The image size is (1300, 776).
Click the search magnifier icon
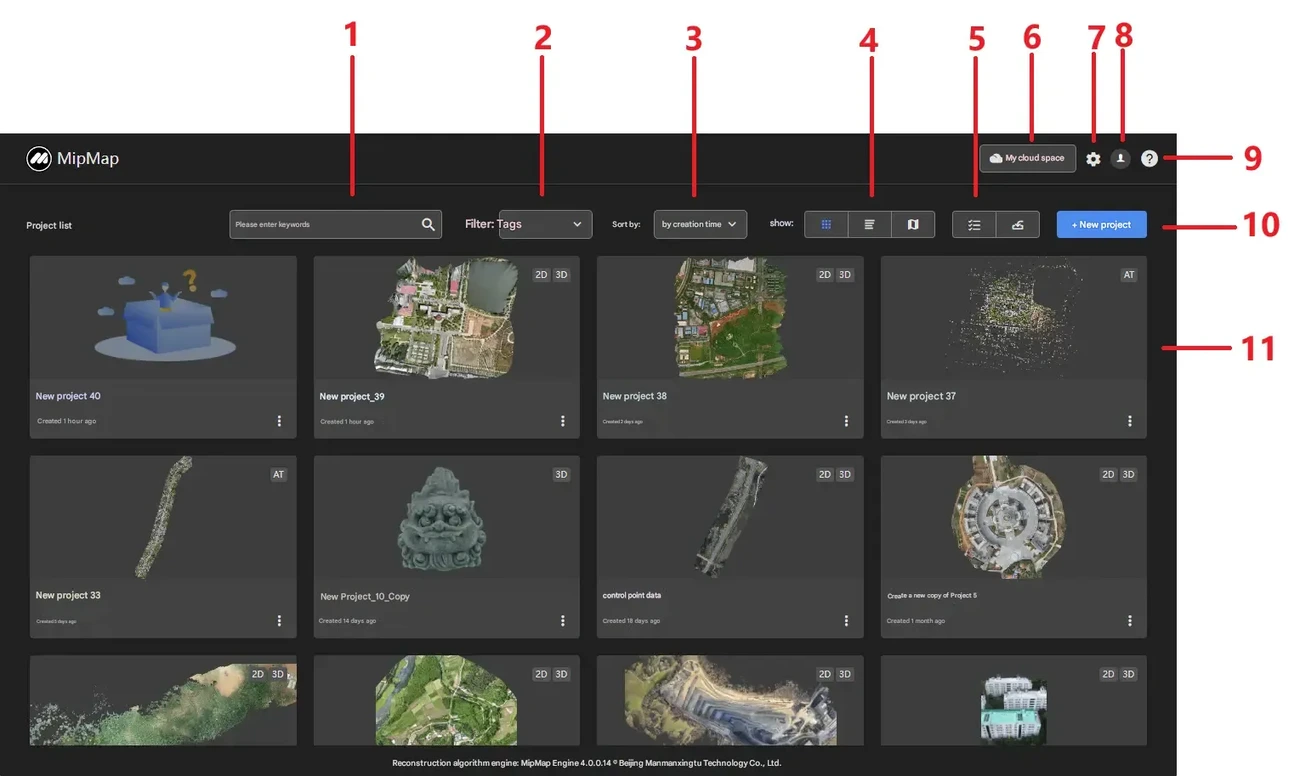[428, 224]
